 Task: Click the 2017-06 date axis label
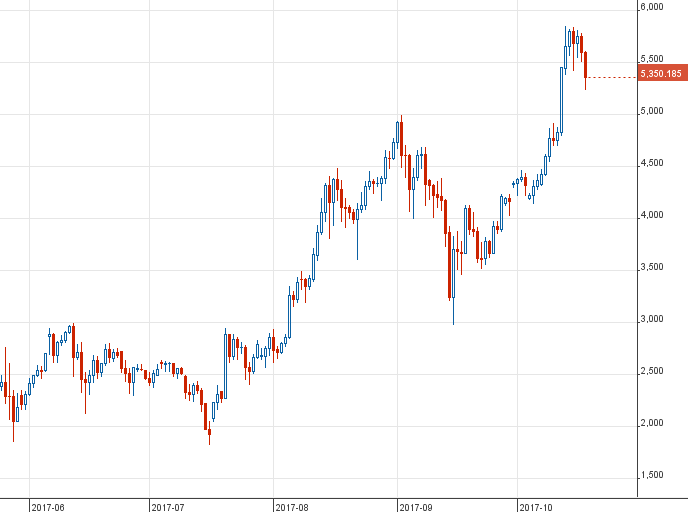click(x=48, y=507)
